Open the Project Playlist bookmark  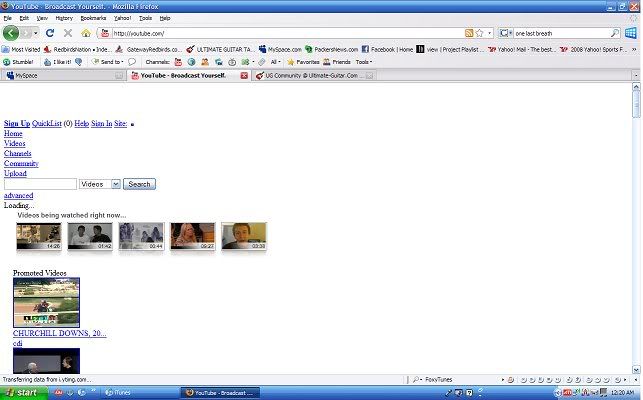450,49
